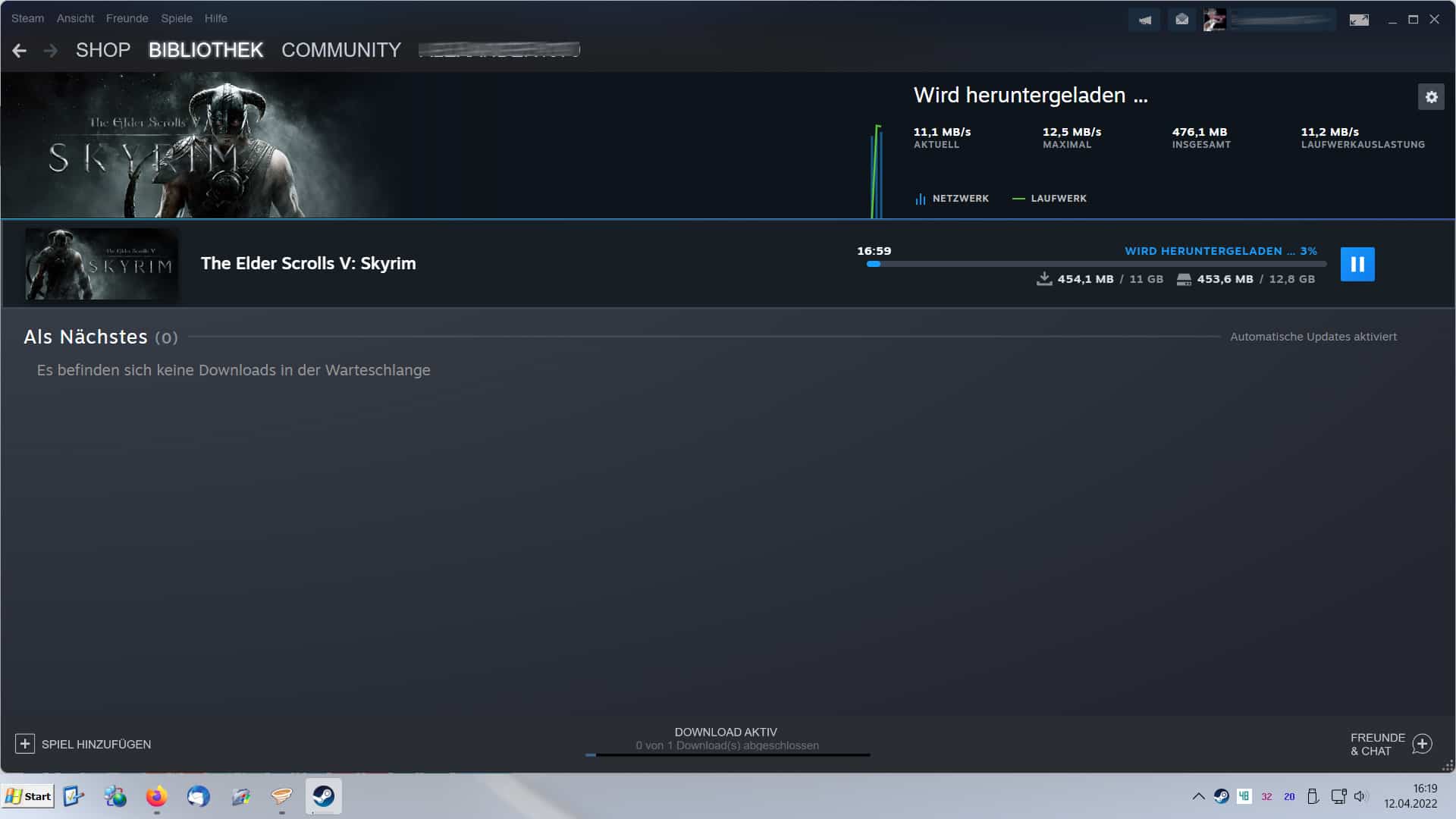Click safely remove USB hardware icon

click(x=1313, y=796)
